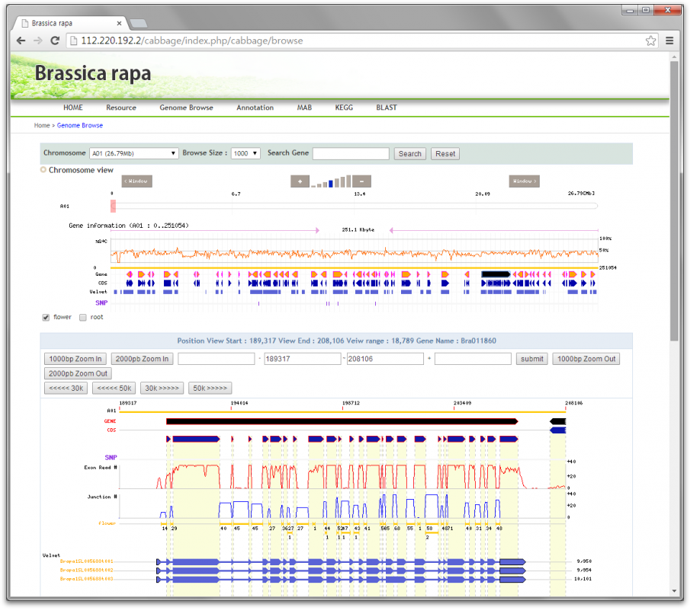
Task: Close the Brassica rapa browser tab
Action: [x=119, y=22]
